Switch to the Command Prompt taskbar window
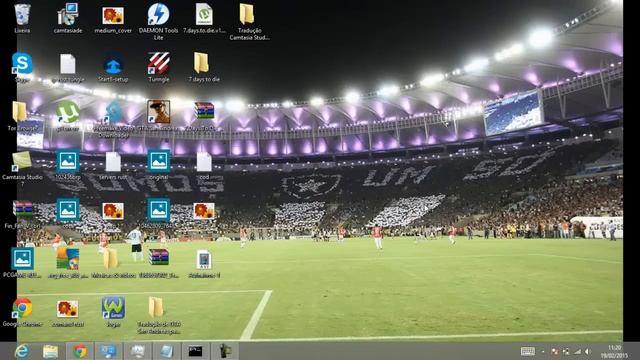 (x=195, y=351)
